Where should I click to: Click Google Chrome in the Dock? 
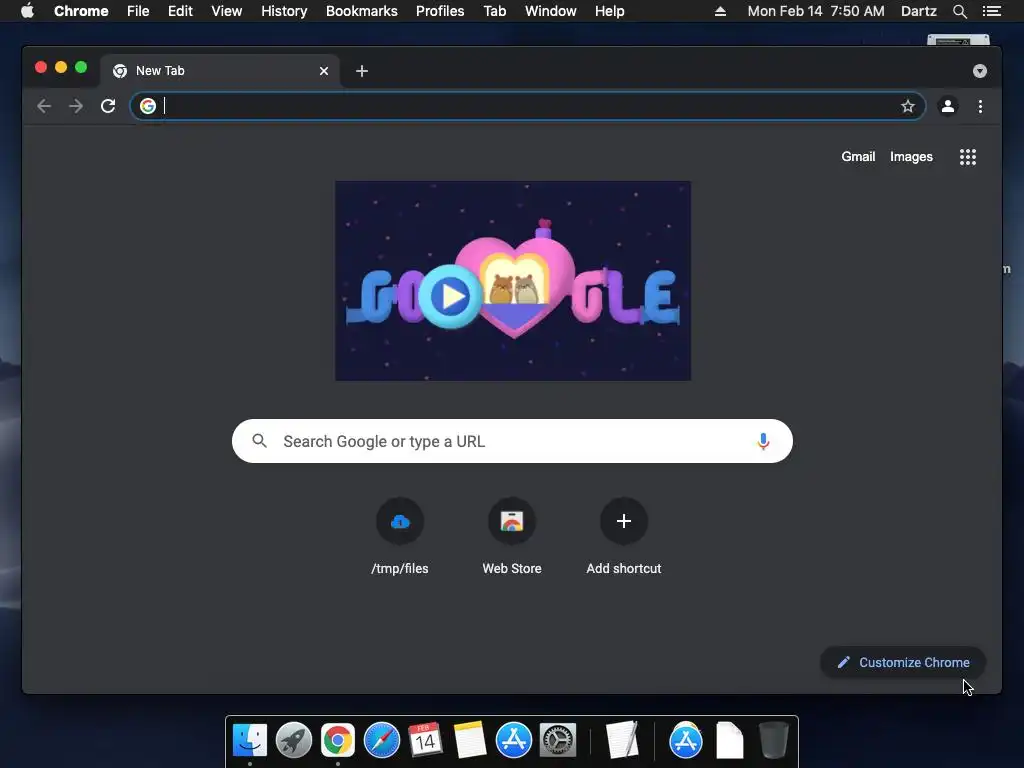[x=338, y=740]
